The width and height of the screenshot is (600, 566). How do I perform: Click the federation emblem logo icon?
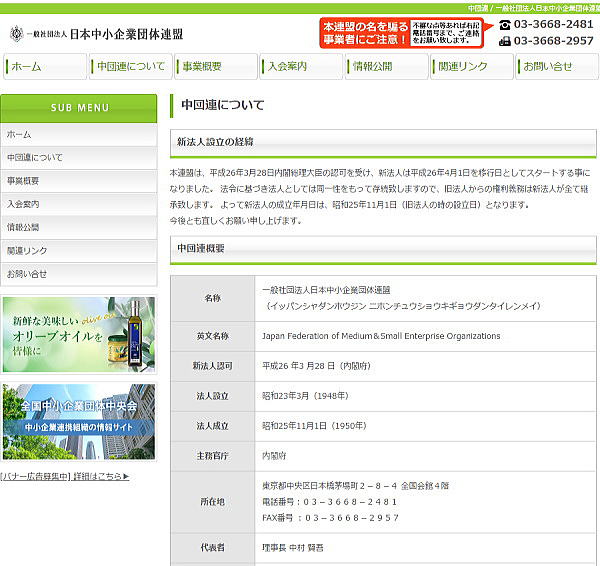coord(18,33)
